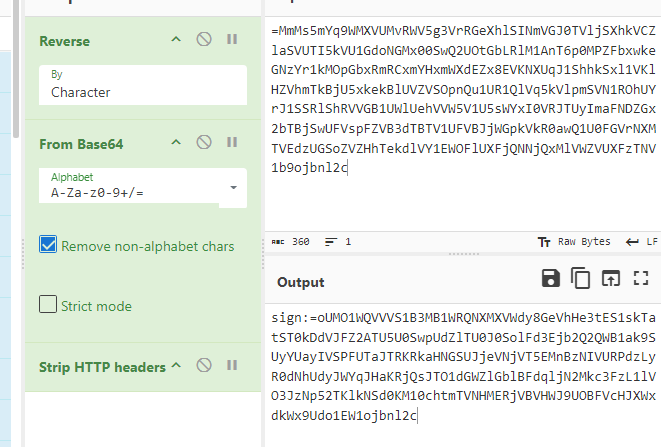Image resolution: width=661 pixels, height=447 pixels.
Task: Pause at Strip HTTP headers step
Action: coord(232,366)
